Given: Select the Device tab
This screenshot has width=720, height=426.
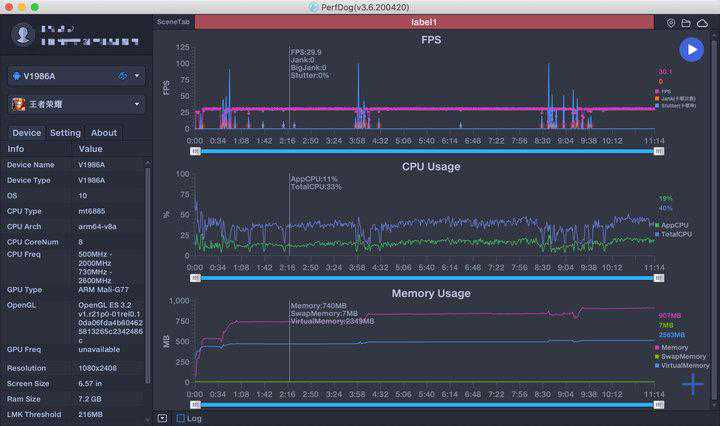Looking at the screenshot, I should (x=27, y=132).
